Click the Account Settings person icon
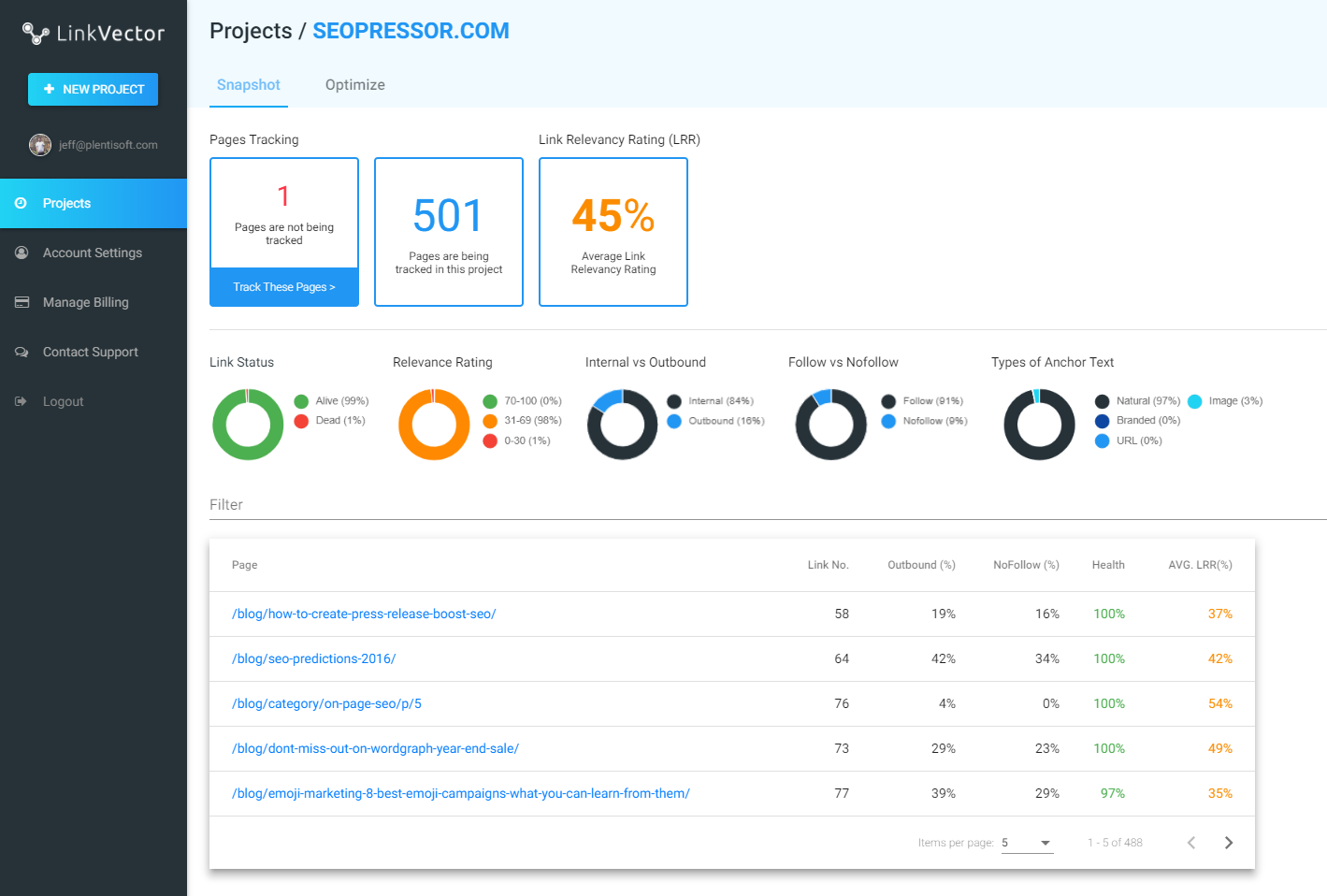Screen dimensions: 1327x896 (22, 253)
